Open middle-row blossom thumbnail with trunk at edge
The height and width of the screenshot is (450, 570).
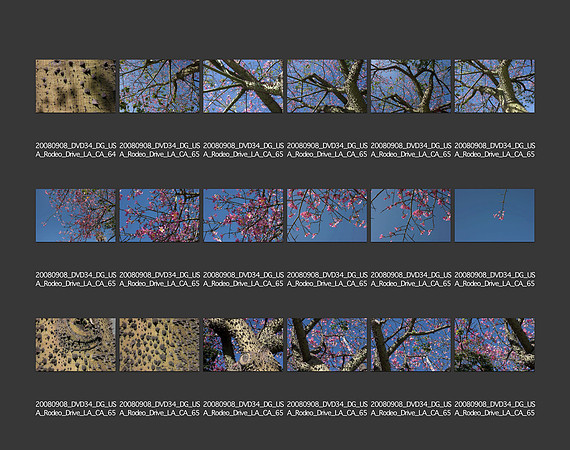click(x=159, y=215)
